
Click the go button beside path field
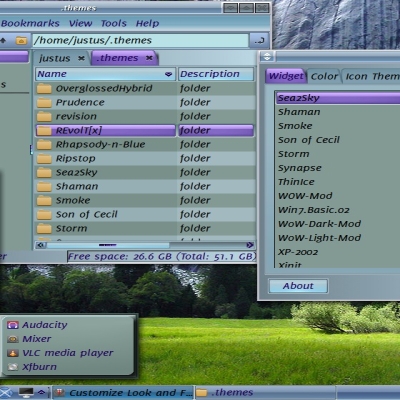click(x=259, y=40)
